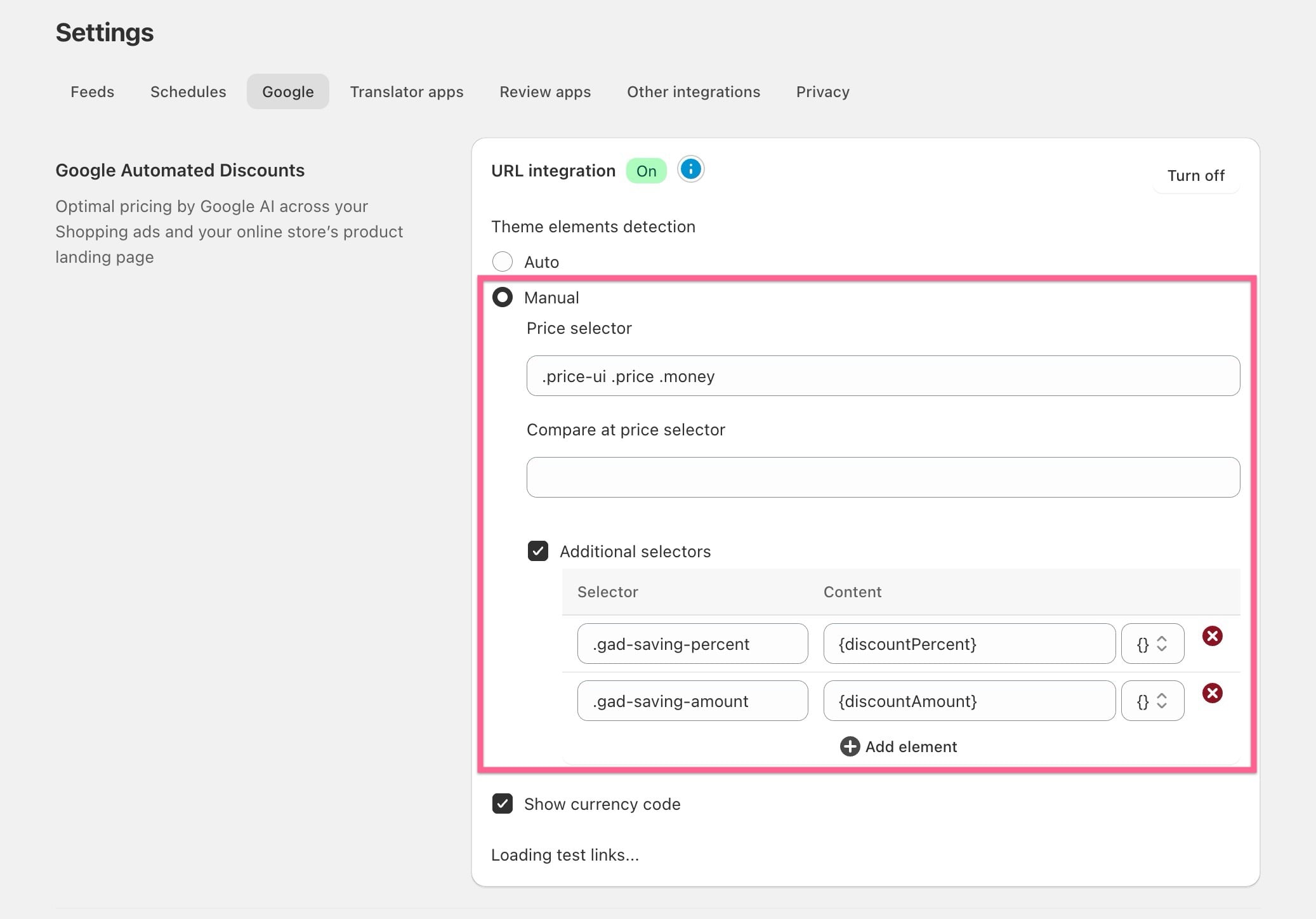The height and width of the screenshot is (919, 1316).
Task: Select the Manual detection radio button
Action: coord(503,297)
